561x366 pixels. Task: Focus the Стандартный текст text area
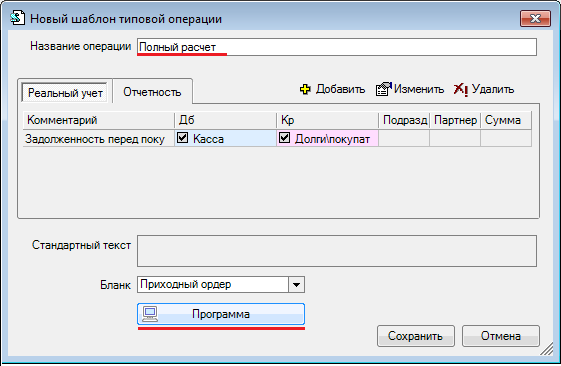tap(337, 251)
